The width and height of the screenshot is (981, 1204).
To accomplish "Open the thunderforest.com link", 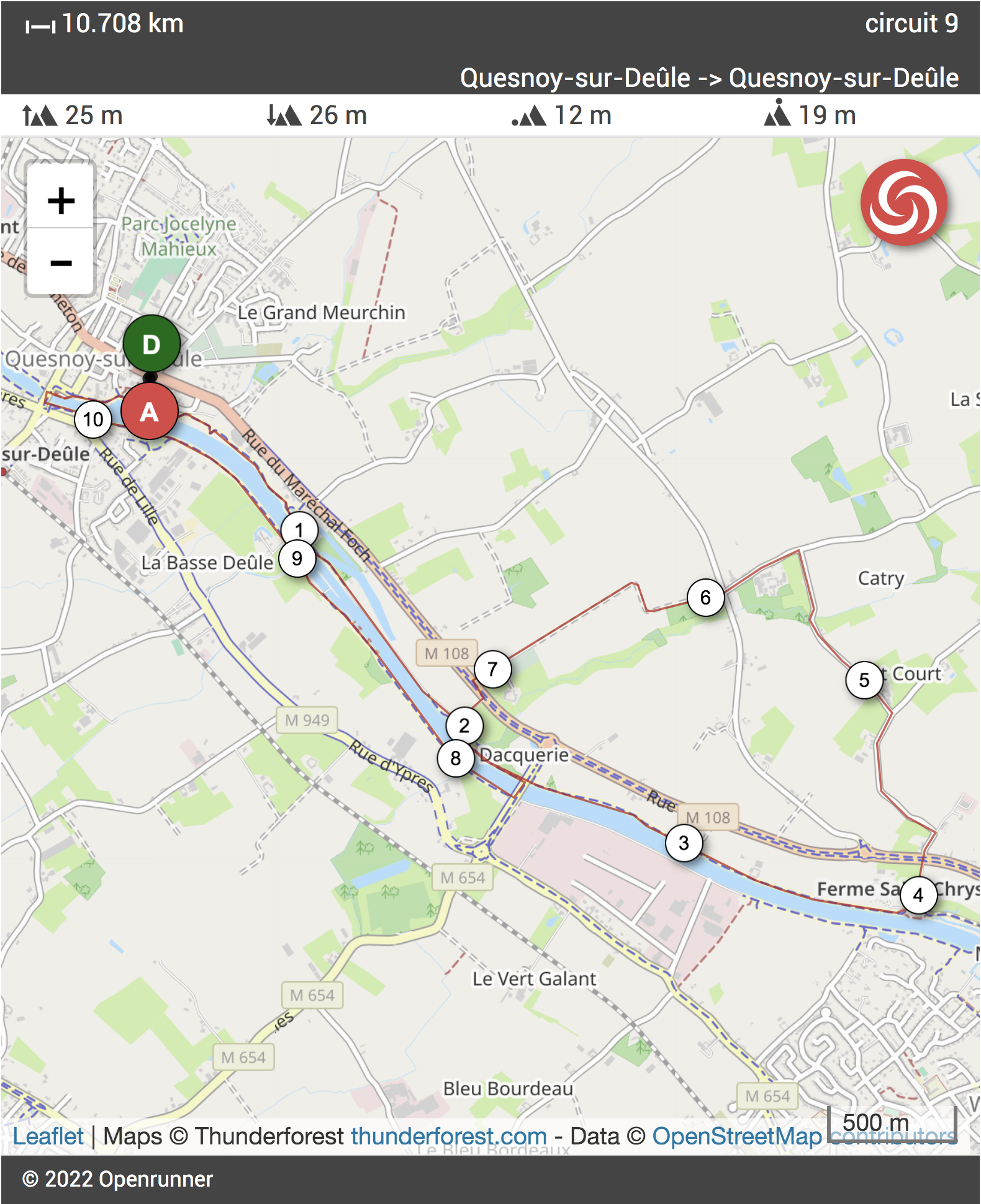I will [x=449, y=1136].
